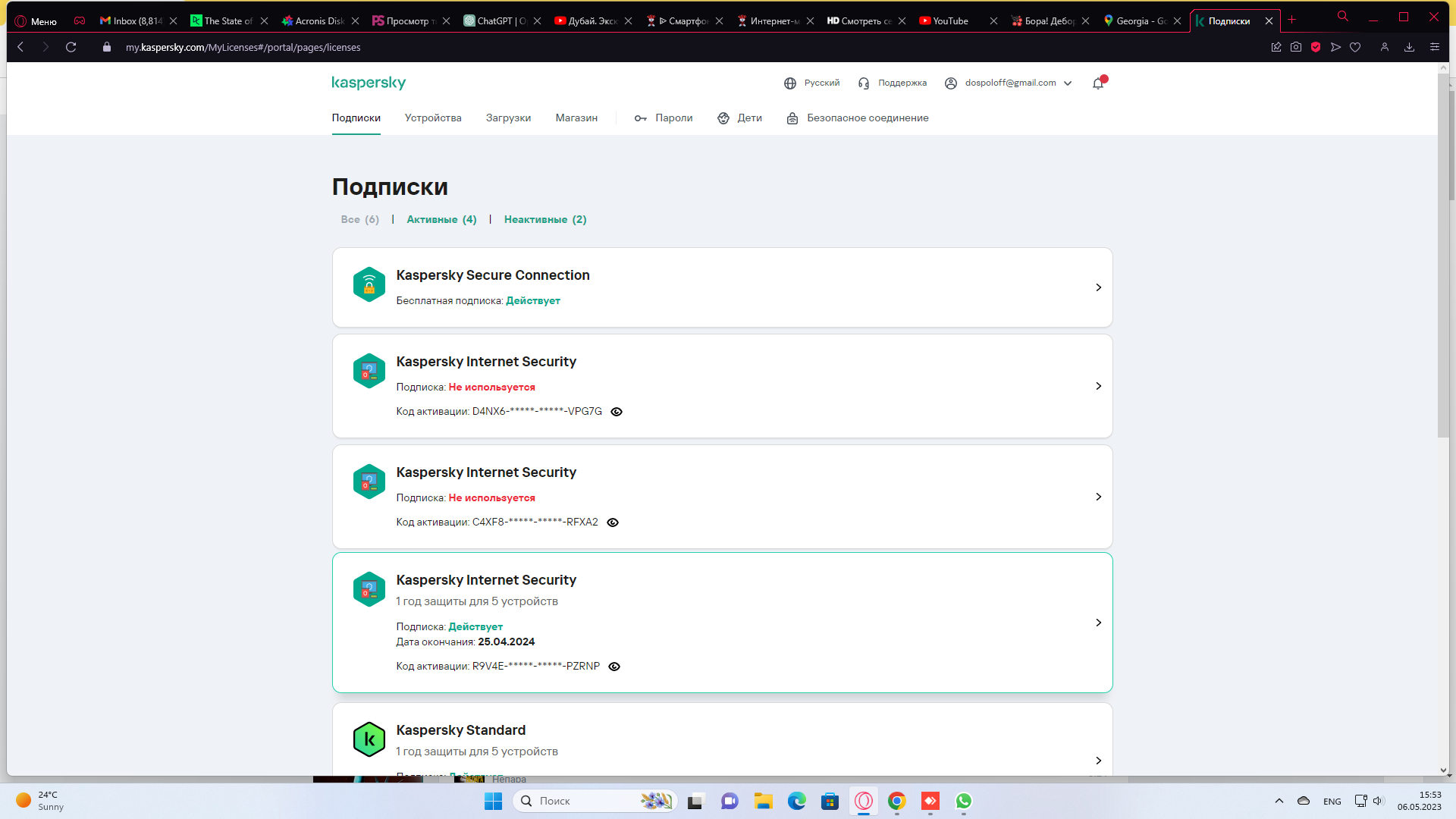Open Безопасное соединение section
1456x819 pixels.
click(857, 118)
